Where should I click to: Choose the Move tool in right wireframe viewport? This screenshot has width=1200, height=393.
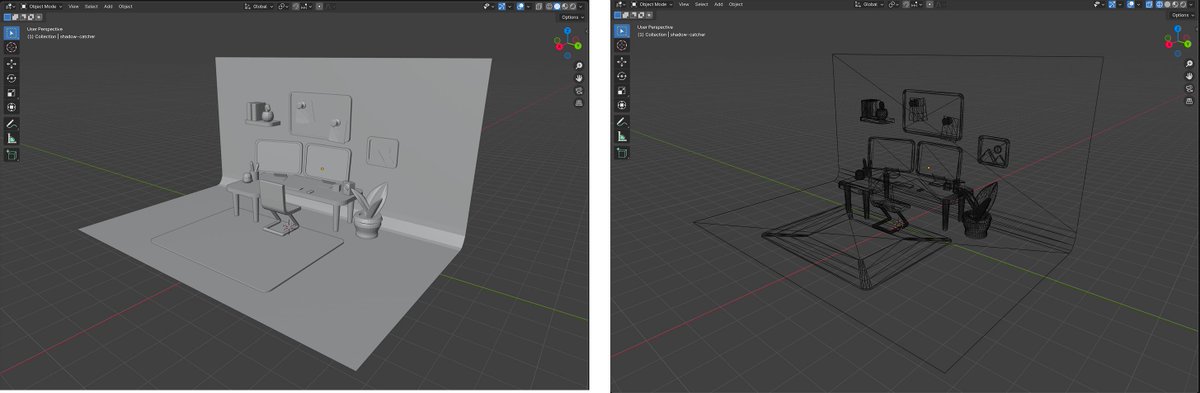point(622,62)
